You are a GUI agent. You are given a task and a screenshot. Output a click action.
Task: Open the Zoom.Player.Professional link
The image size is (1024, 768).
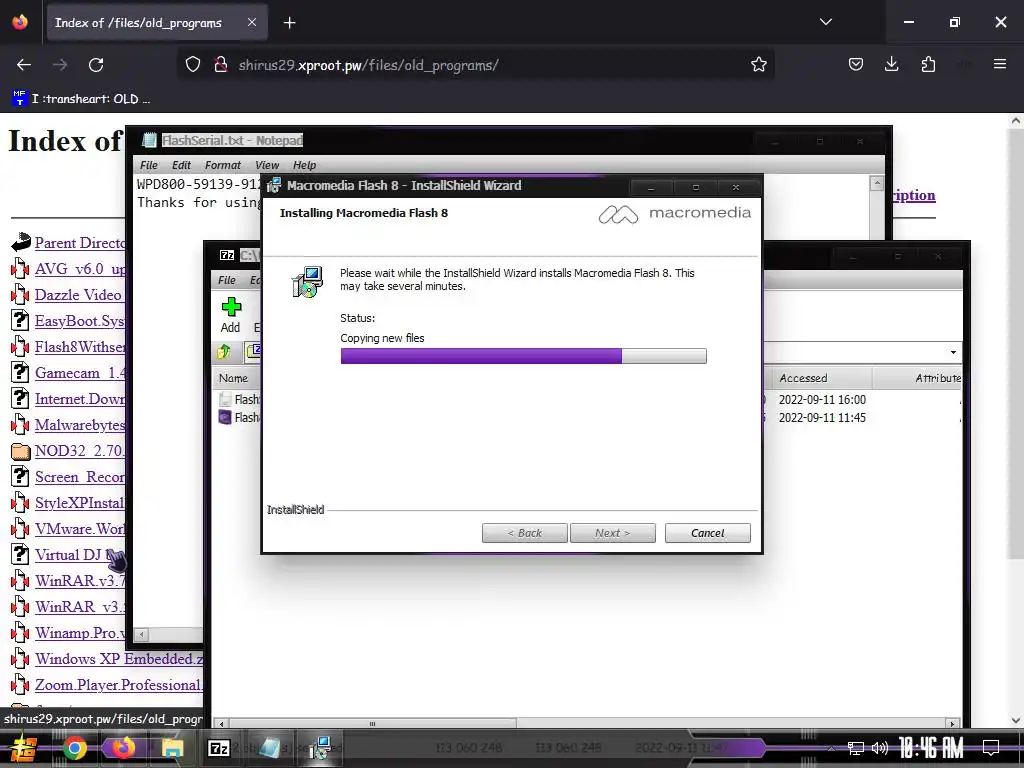(x=118, y=685)
